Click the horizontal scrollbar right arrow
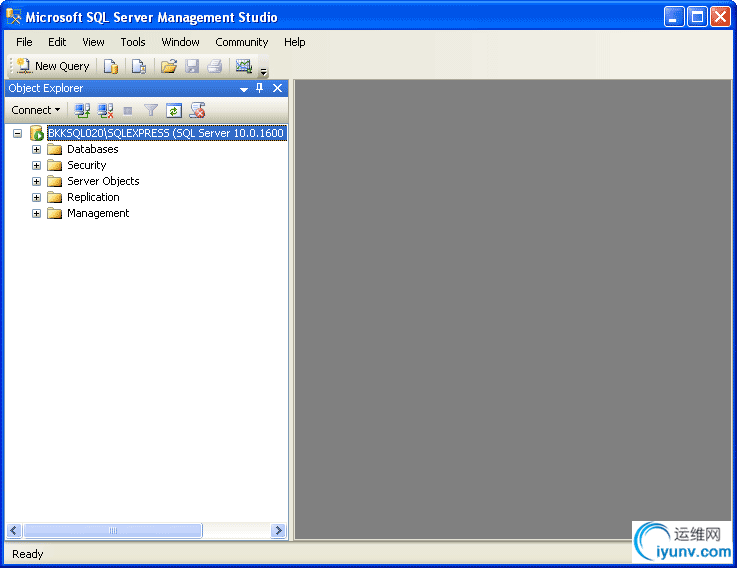Screen dimensions: 737x568 pos(279,531)
